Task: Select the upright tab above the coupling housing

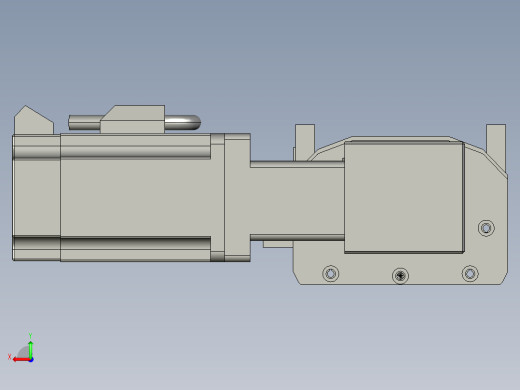Action: tap(305, 142)
